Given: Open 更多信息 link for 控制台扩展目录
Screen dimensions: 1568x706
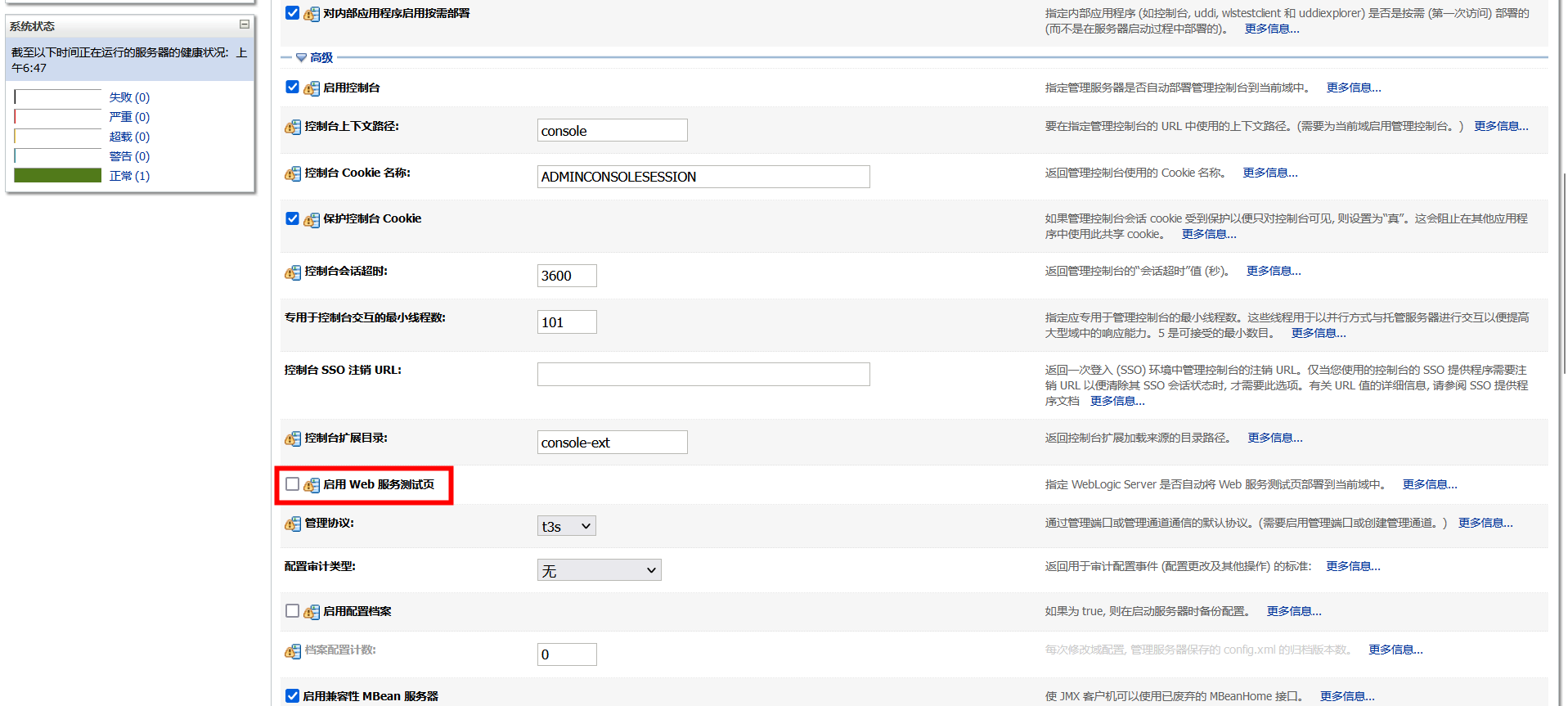Looking at the screenshot, I should (1275, 438).
